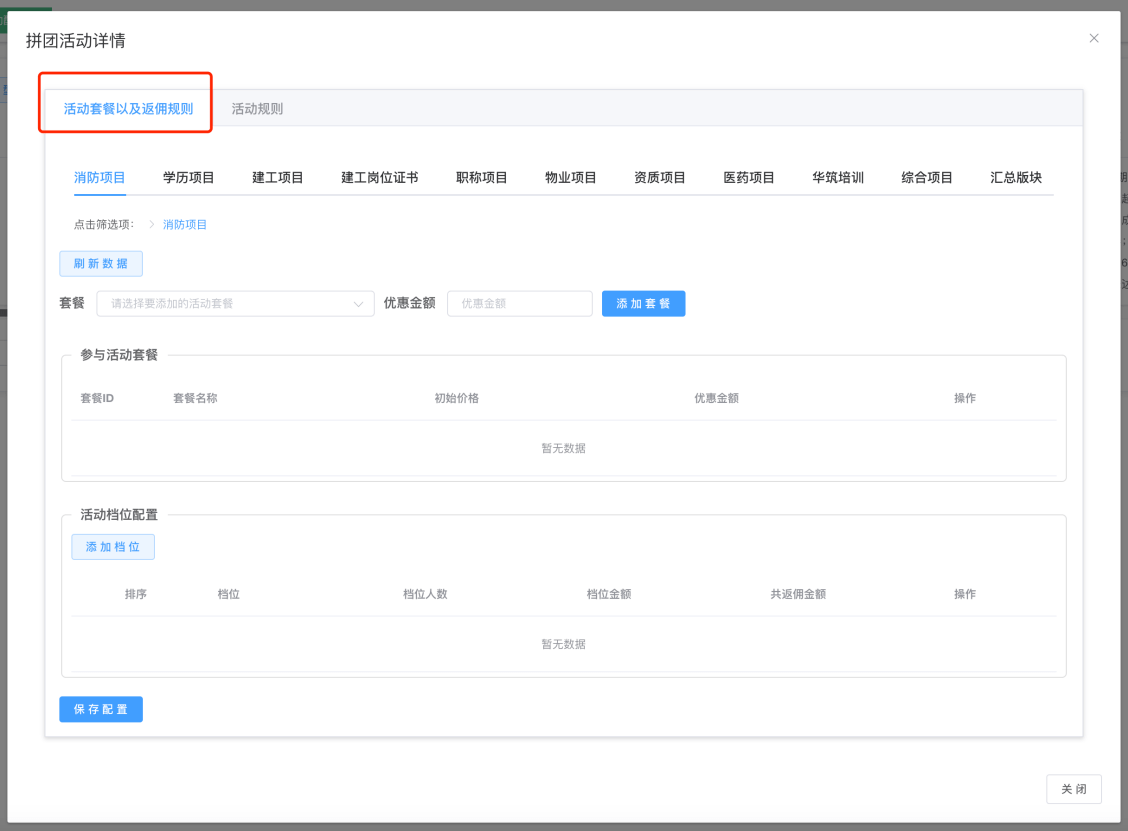Click the 消防项目 breadcrumb filter link

(185, 225)
